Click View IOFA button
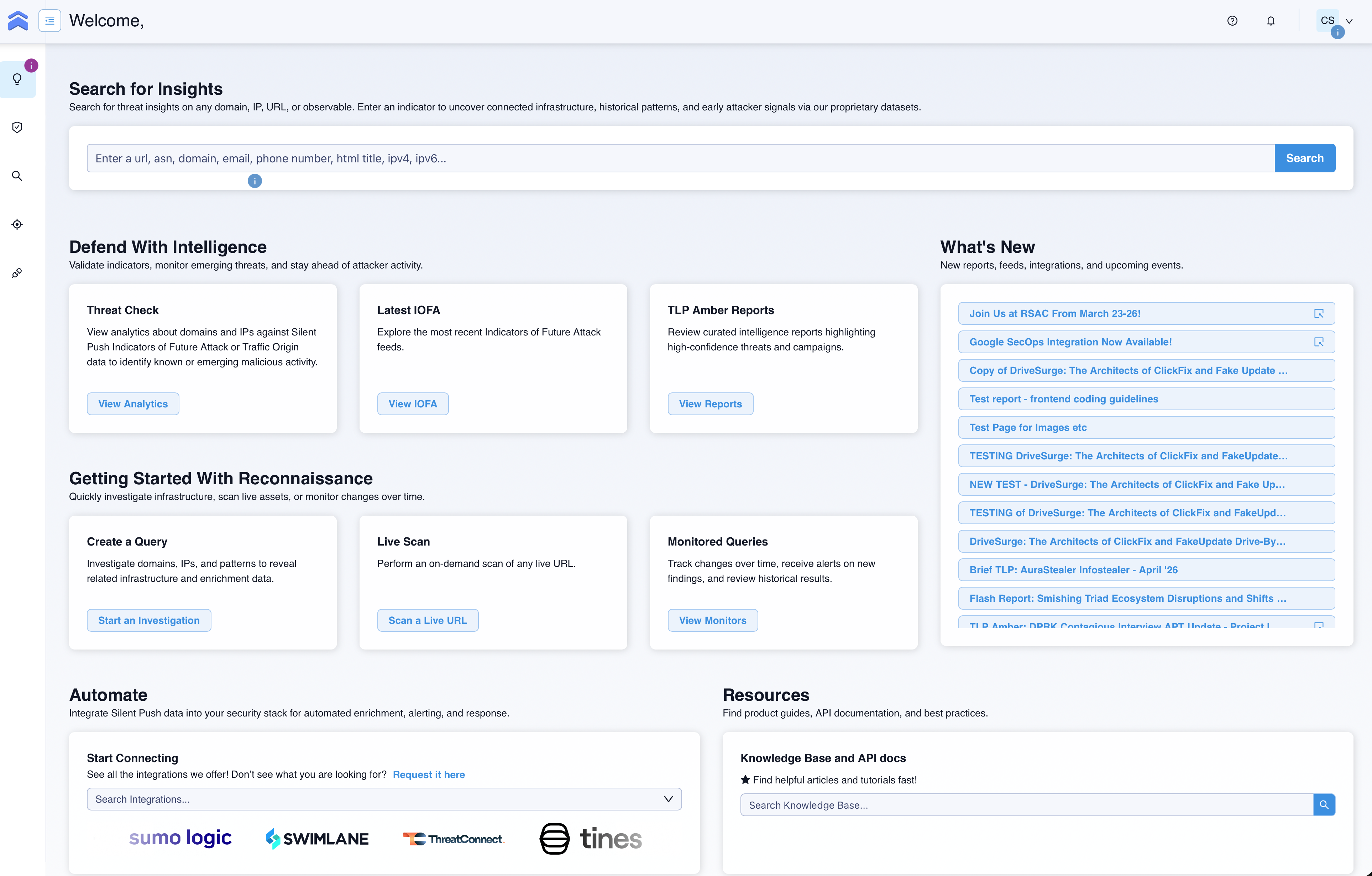Image resolution: width=1372 pixels, height=876 pixels. pos(413,403)
